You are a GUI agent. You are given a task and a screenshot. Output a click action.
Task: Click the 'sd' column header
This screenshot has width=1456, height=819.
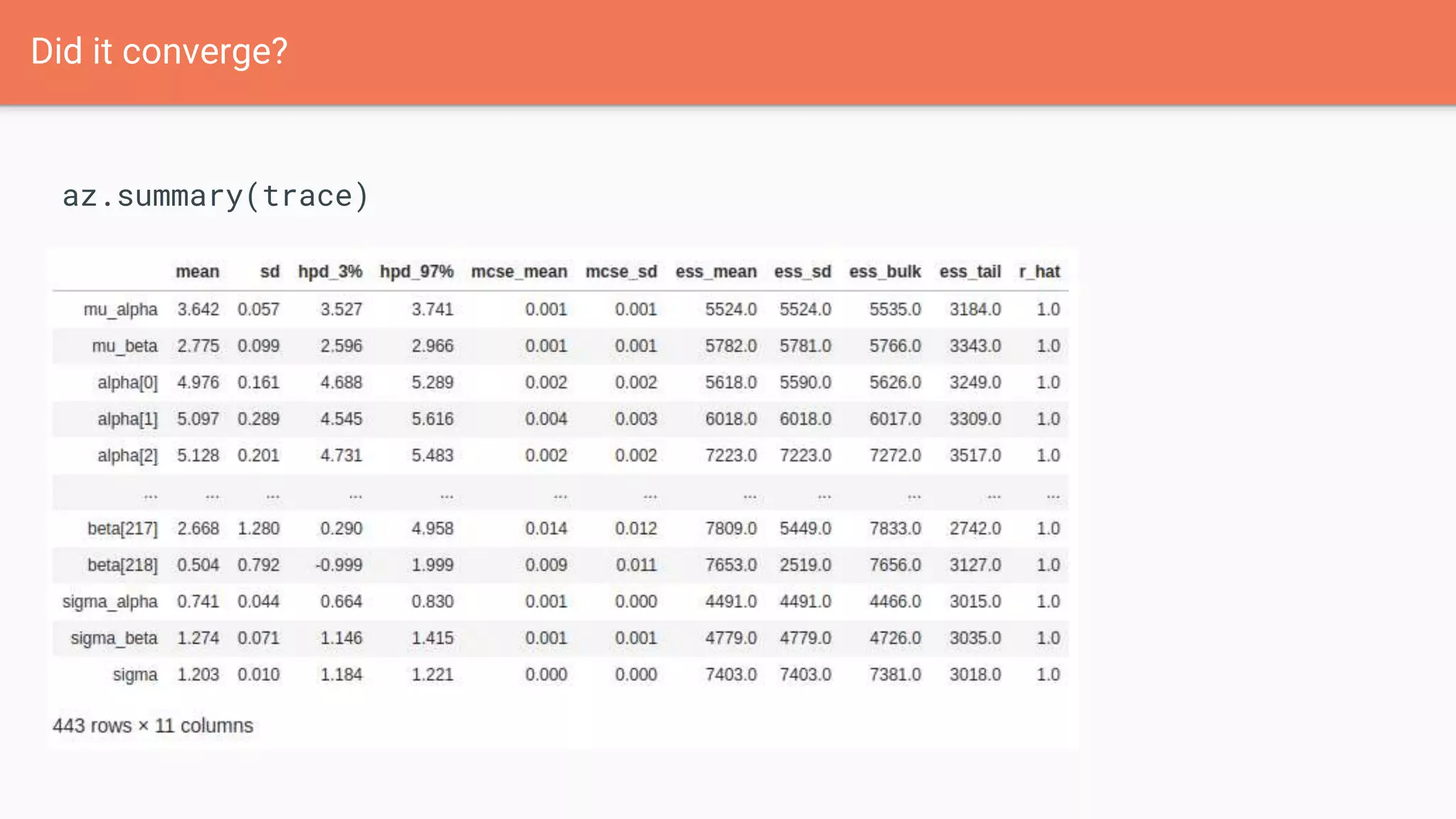pyautogui.click(x=269, y=272)
